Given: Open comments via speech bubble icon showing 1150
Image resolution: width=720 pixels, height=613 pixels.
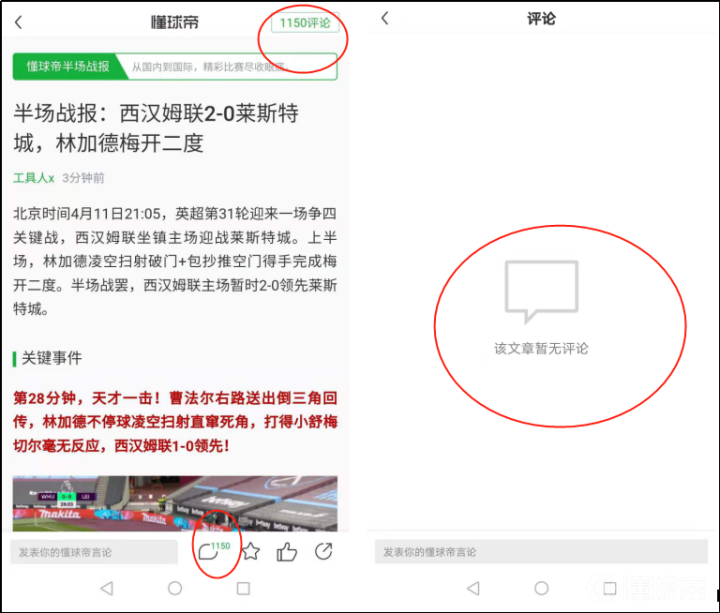Looking at the screenshot, I should pos(209,551).
